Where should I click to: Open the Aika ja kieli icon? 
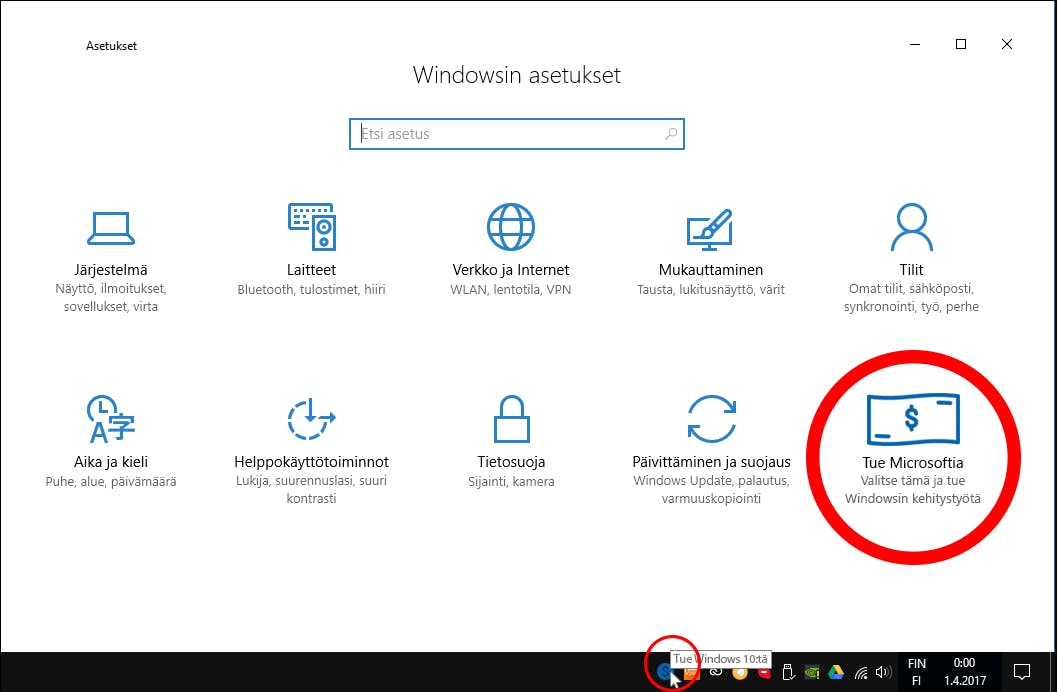click(x=111, y=419)
